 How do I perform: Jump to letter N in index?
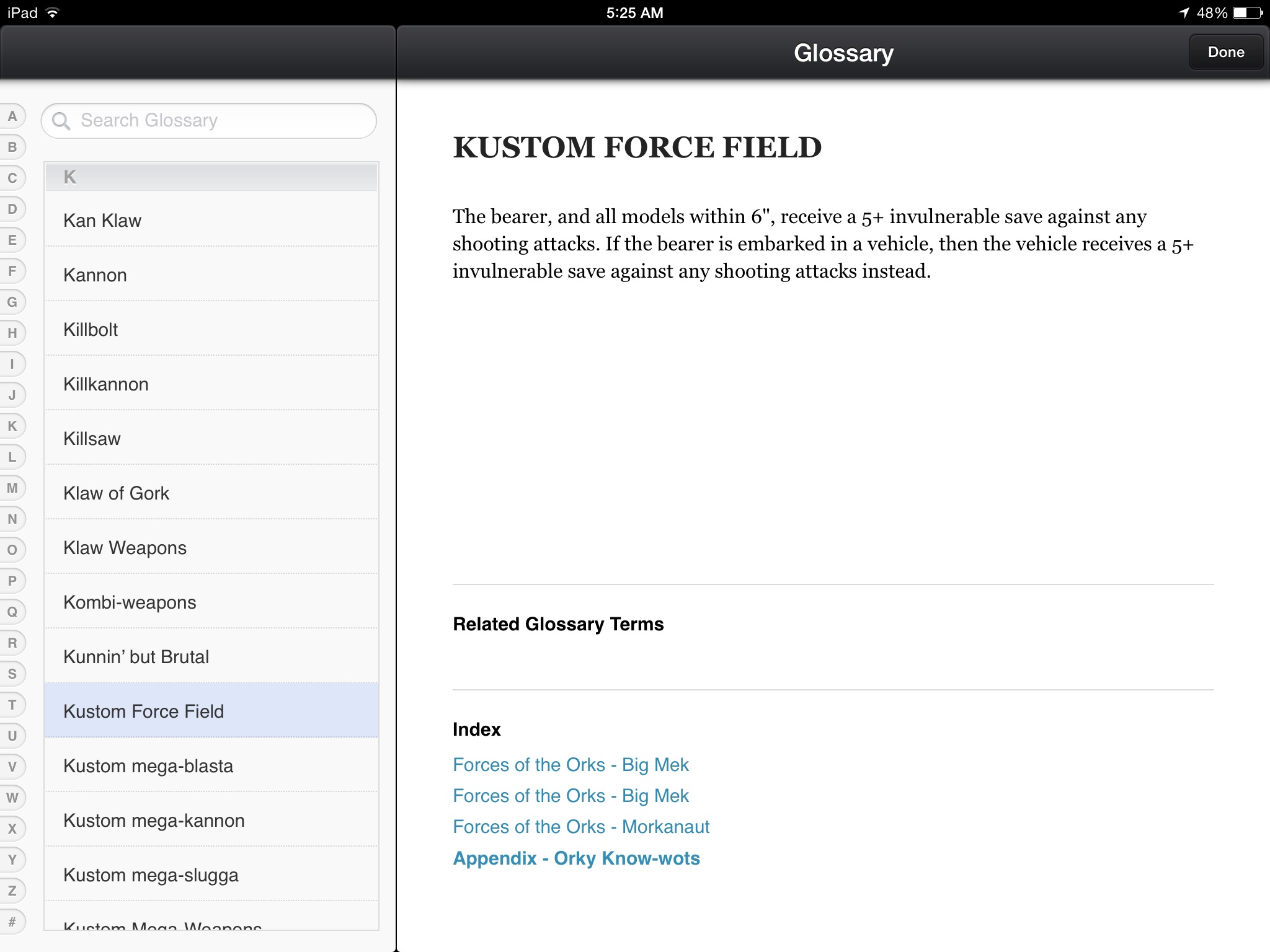point(12,519)
